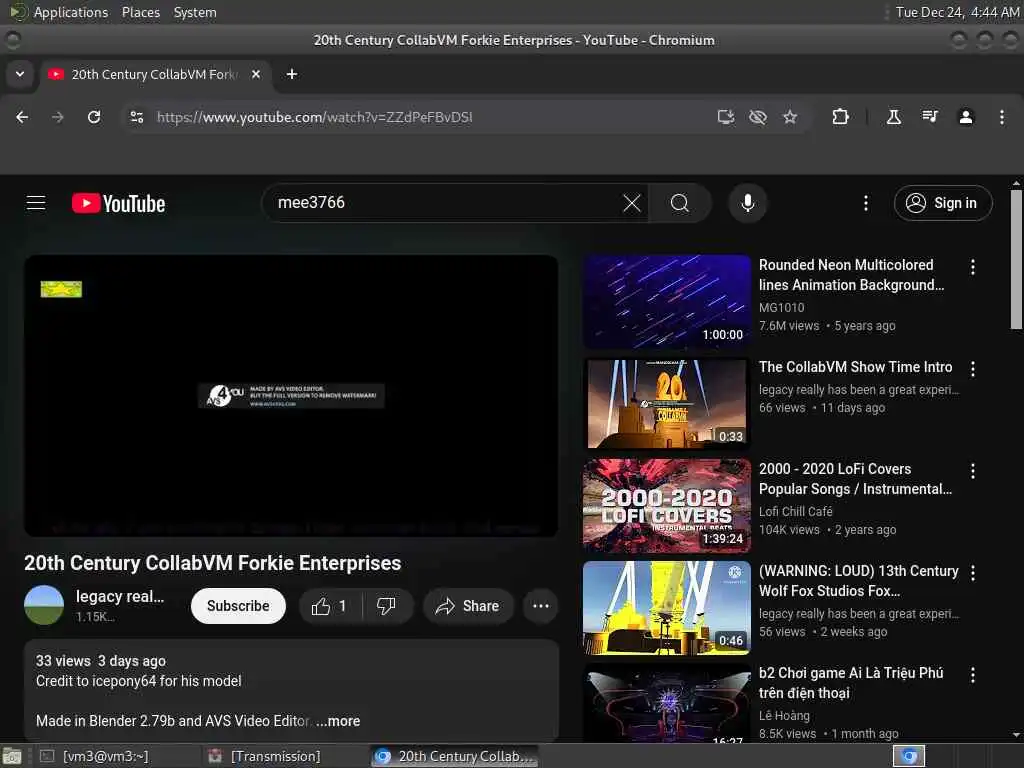Click the YouTube search field
The height and width of the screenshot is (768, 1024).
(444, 203)
